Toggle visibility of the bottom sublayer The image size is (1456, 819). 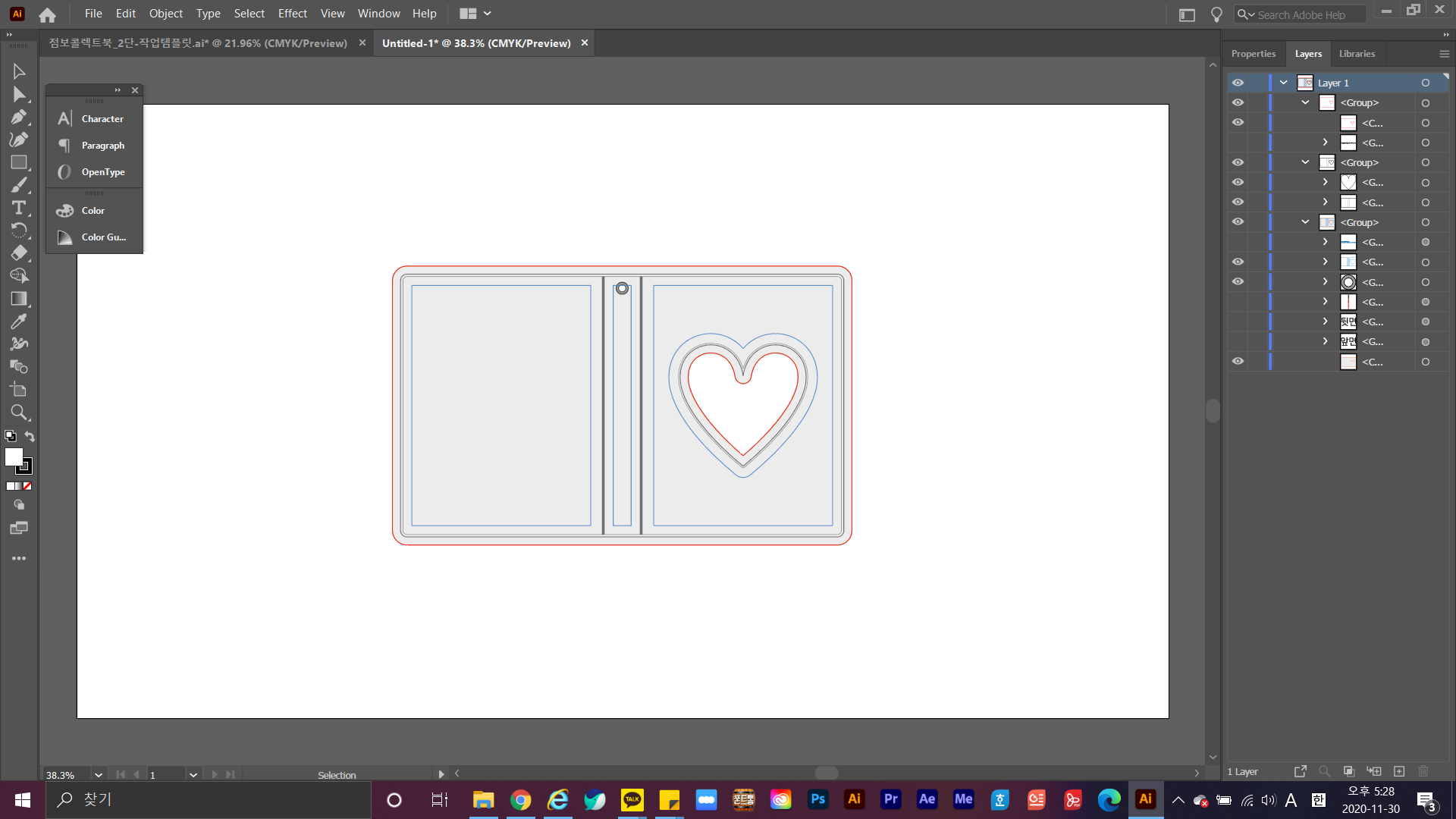coord(1238,362)
